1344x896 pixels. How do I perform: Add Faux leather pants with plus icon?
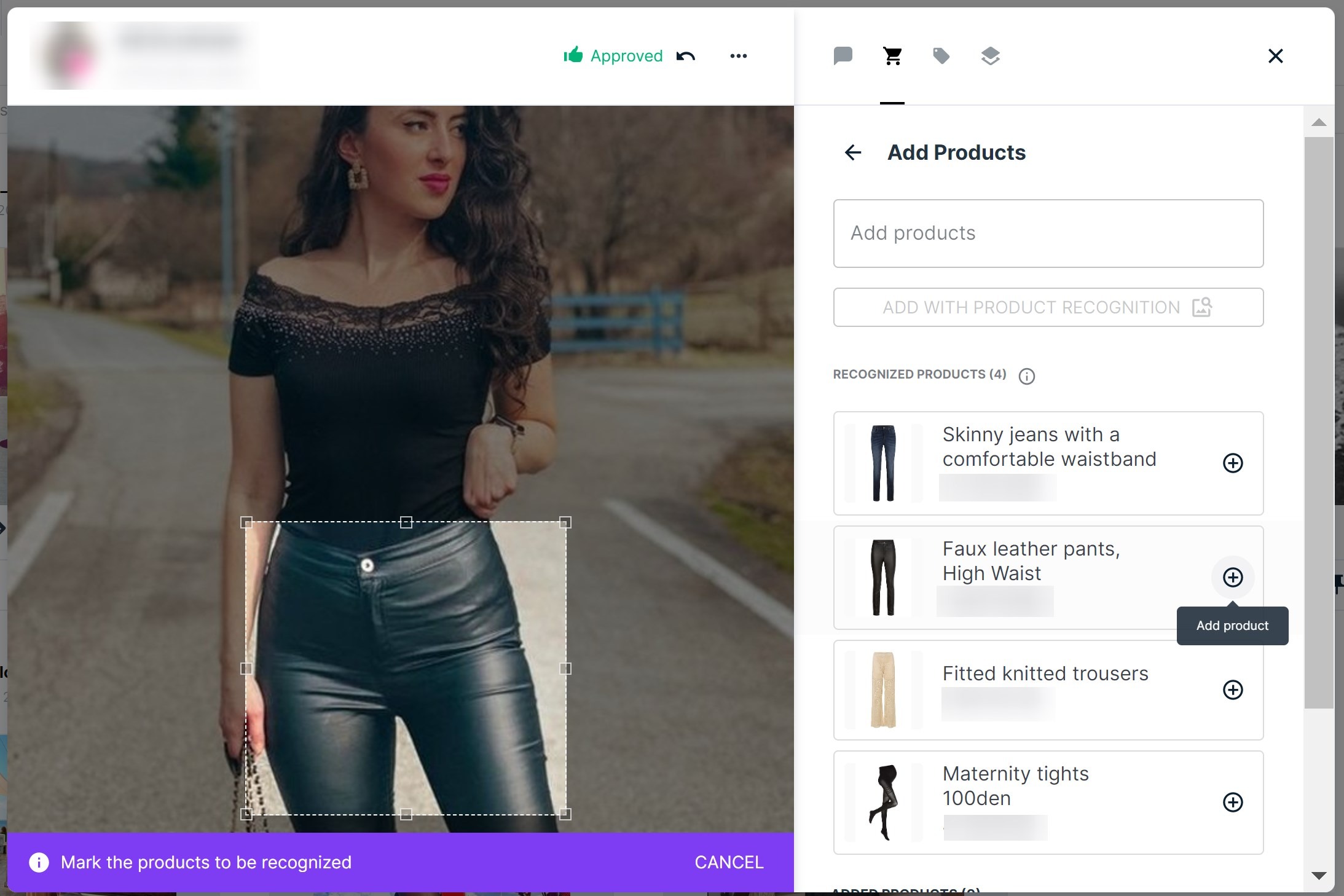(x=1232, y=577)
